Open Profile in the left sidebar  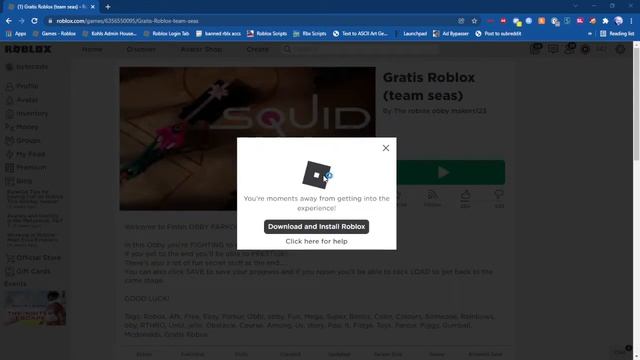[x=22, y=86]
